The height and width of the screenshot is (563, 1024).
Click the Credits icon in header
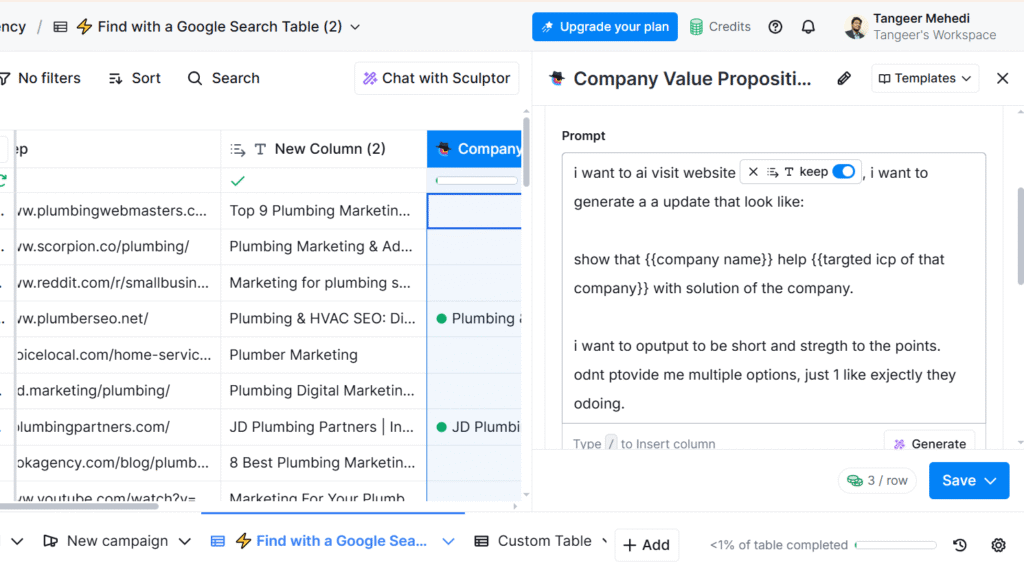[x=697, y=27]
